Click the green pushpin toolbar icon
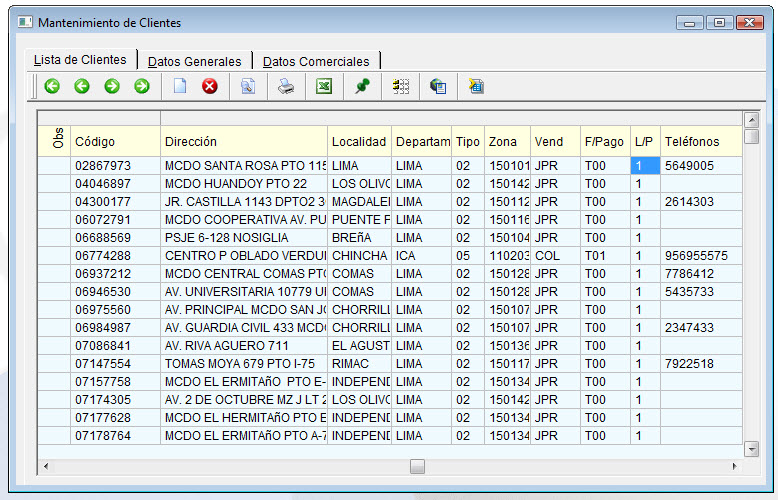 [362, 87]
